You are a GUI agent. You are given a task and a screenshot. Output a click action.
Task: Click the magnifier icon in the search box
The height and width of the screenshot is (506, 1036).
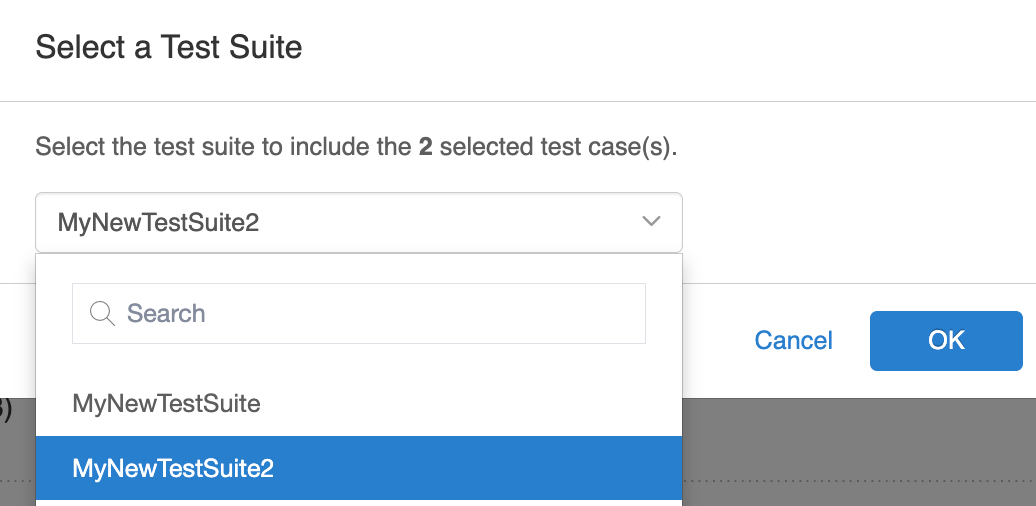(102, 314)
